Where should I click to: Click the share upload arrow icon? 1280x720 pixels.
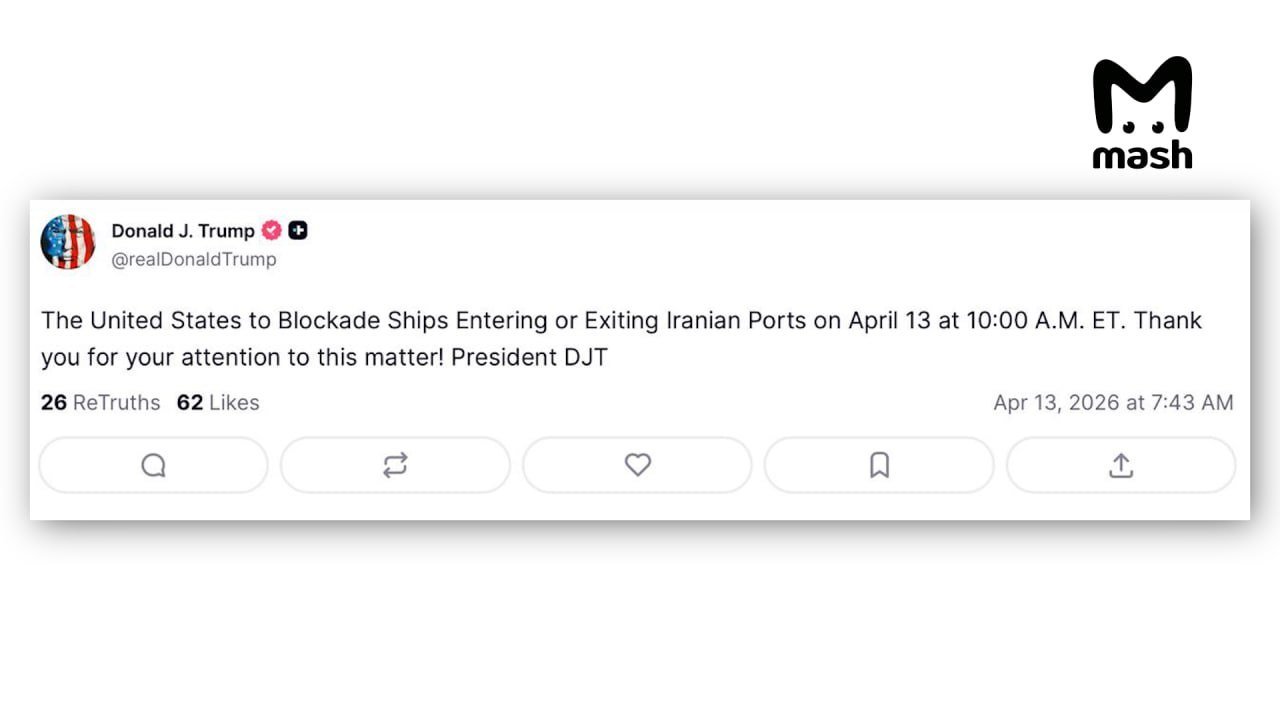click(1121, 465)
